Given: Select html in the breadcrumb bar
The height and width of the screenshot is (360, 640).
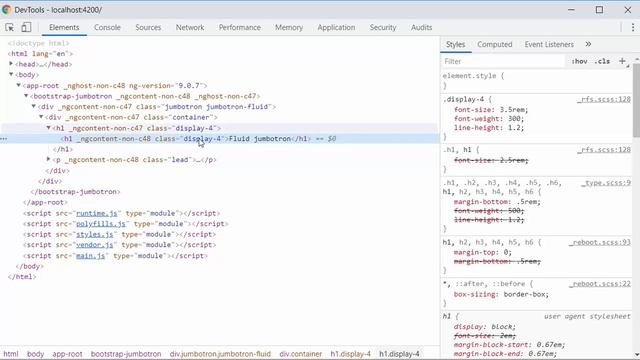Looking at the screenshot, I should pos(11,354).
